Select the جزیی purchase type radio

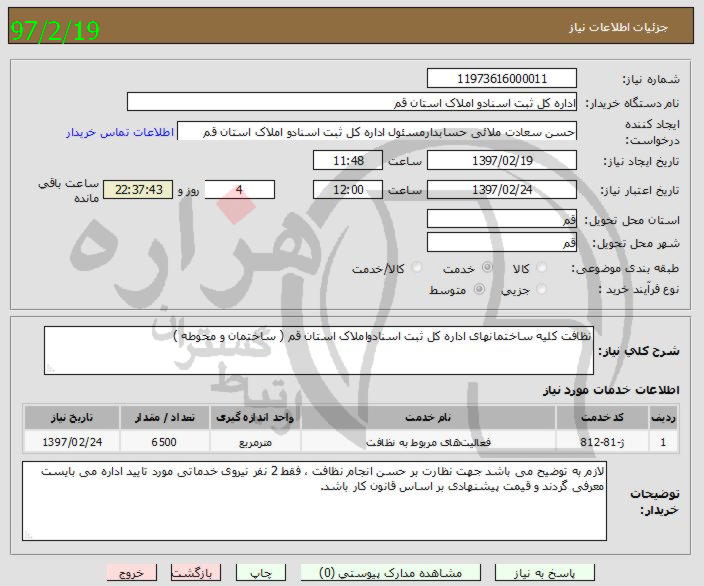pyautogui.click(x=541, y=290)
